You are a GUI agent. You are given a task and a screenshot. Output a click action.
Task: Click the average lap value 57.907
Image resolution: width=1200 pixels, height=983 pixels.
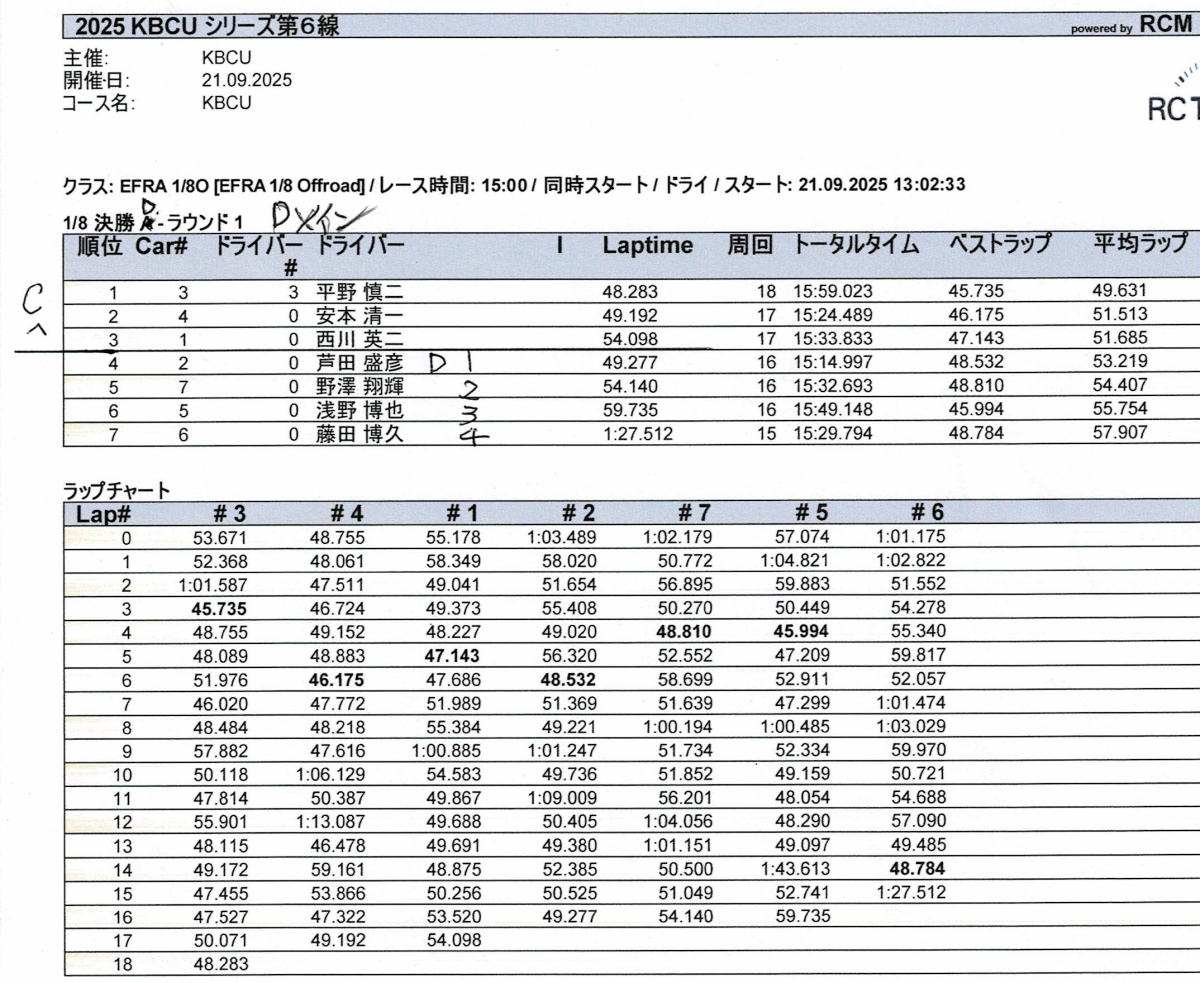(1118, 433)
